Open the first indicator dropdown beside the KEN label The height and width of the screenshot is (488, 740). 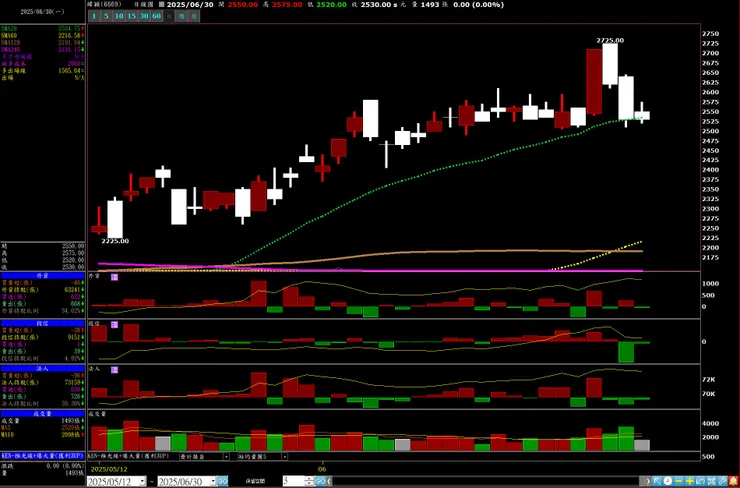coord(226,456)
